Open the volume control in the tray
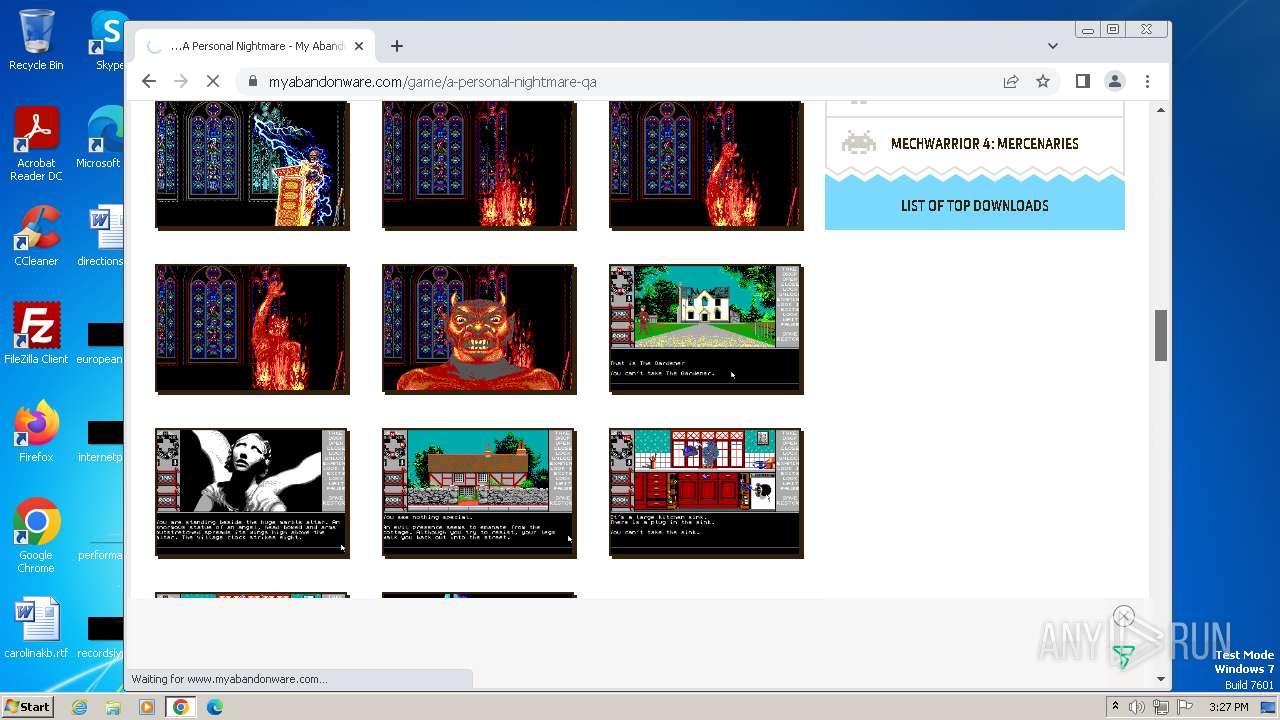This screenshot has height=720, width=1280. point(1137,707)
